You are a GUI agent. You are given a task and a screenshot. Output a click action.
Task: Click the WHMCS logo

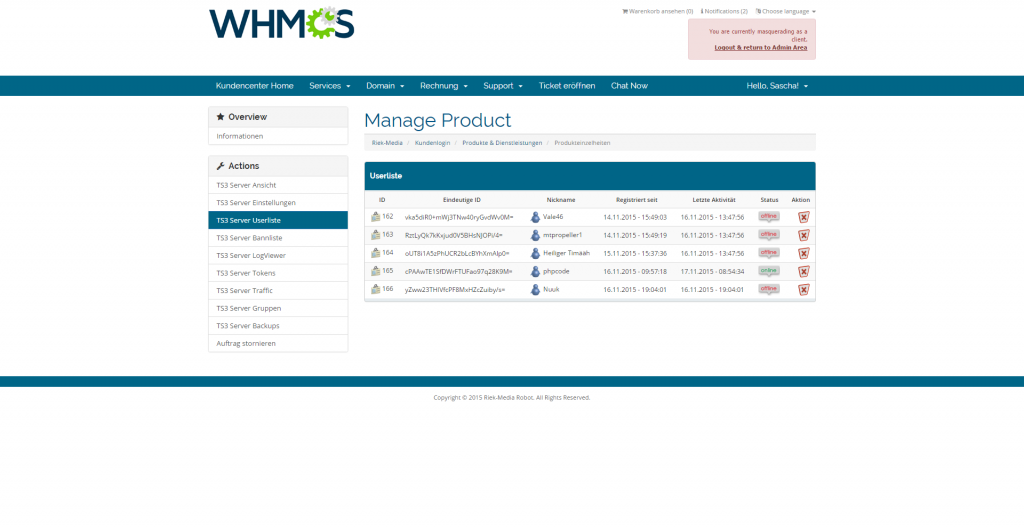coord(282,24)
